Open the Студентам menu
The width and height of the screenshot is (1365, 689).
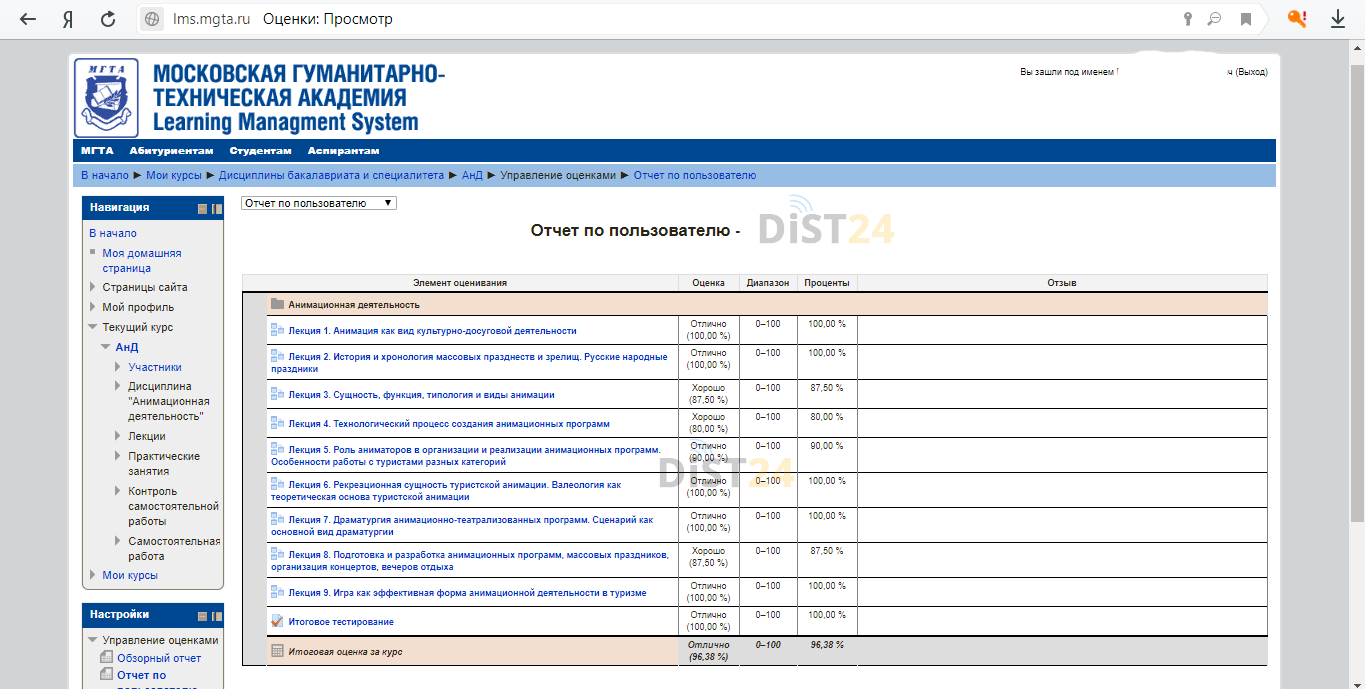pyautogui.click(x=260, y=150)
